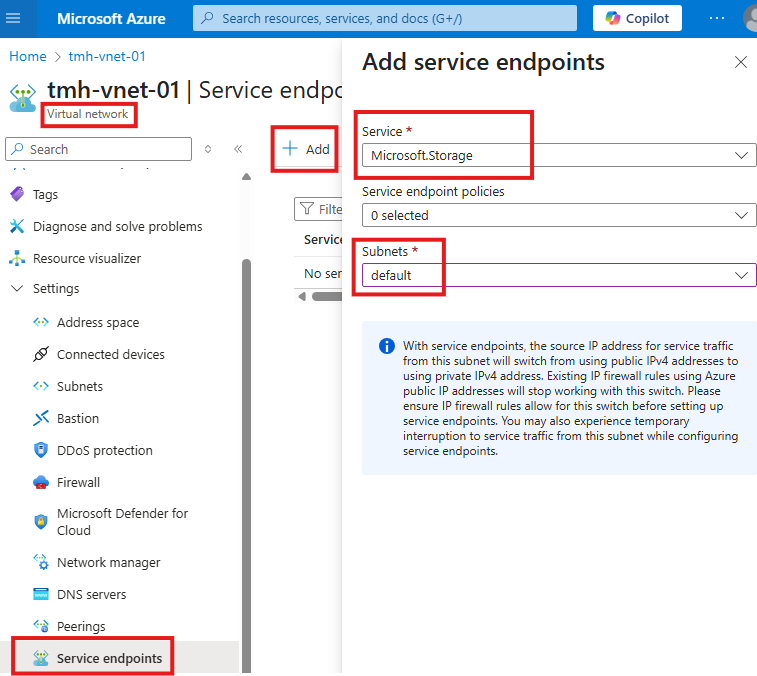Open Resource visualizer
This screenshot has height=676, width=757.
click(87, 258)
